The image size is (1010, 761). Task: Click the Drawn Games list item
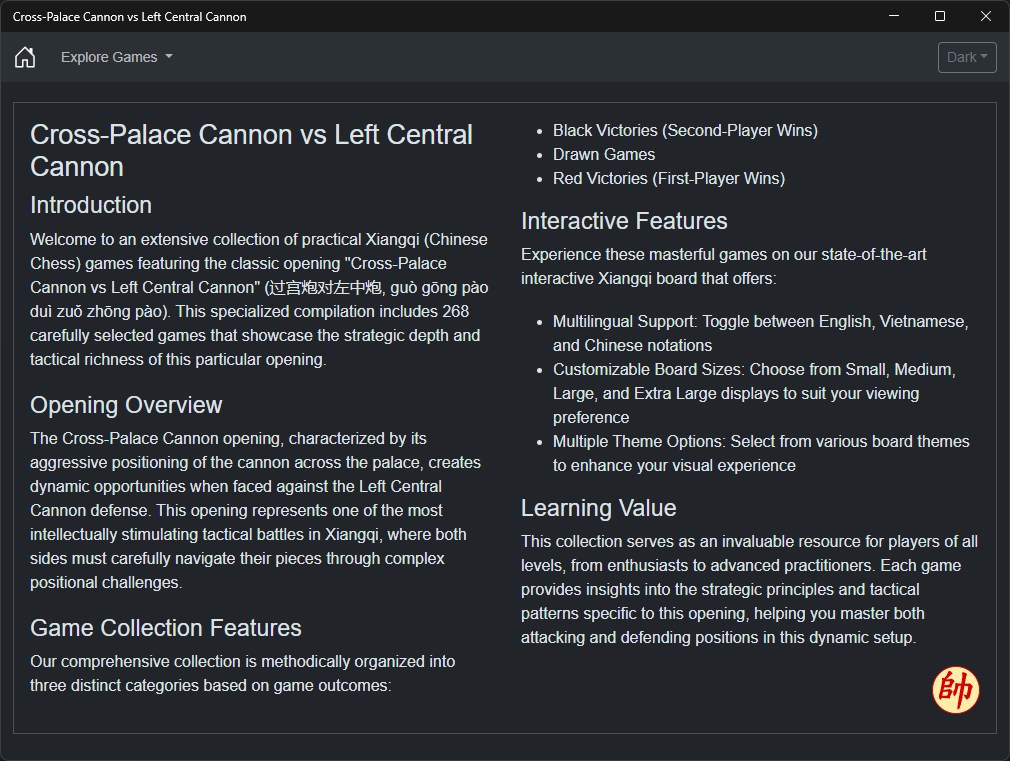[x=604, y=154]
